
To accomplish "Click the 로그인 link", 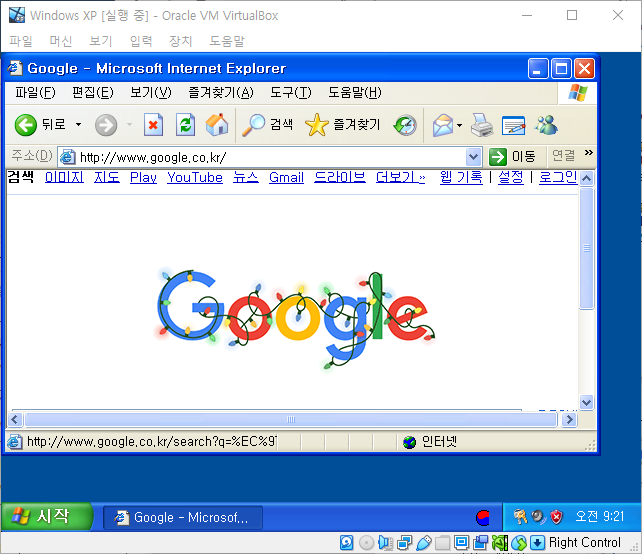I will (558, 177).
